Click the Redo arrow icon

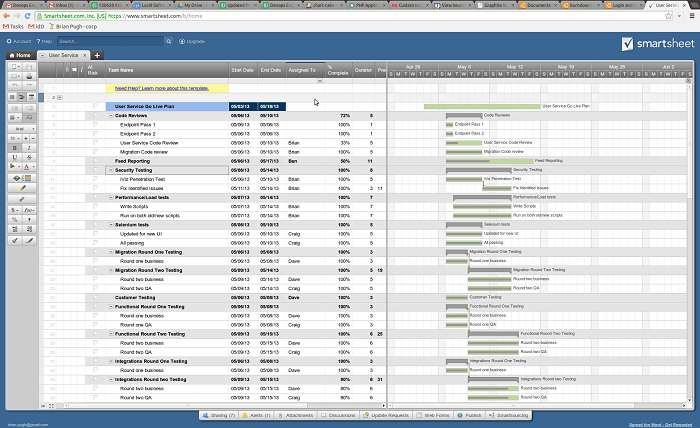coord(29,85)
